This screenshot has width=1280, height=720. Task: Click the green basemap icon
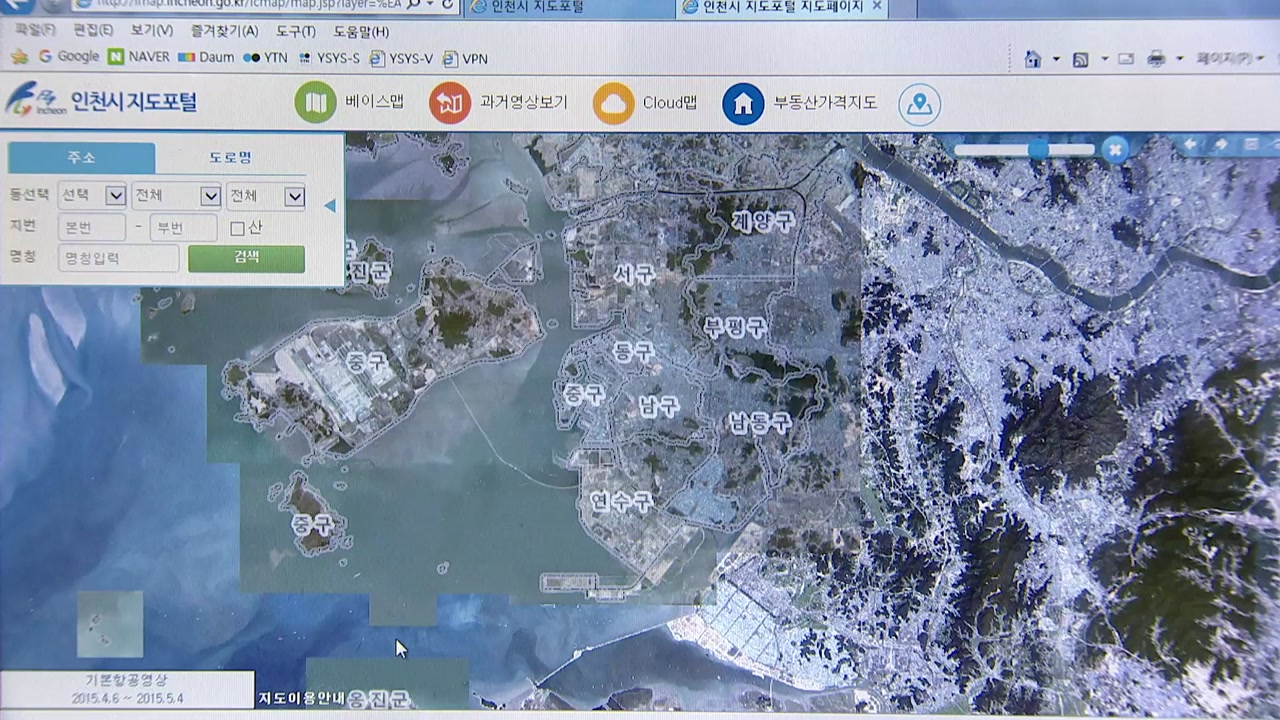coord(315,103)
